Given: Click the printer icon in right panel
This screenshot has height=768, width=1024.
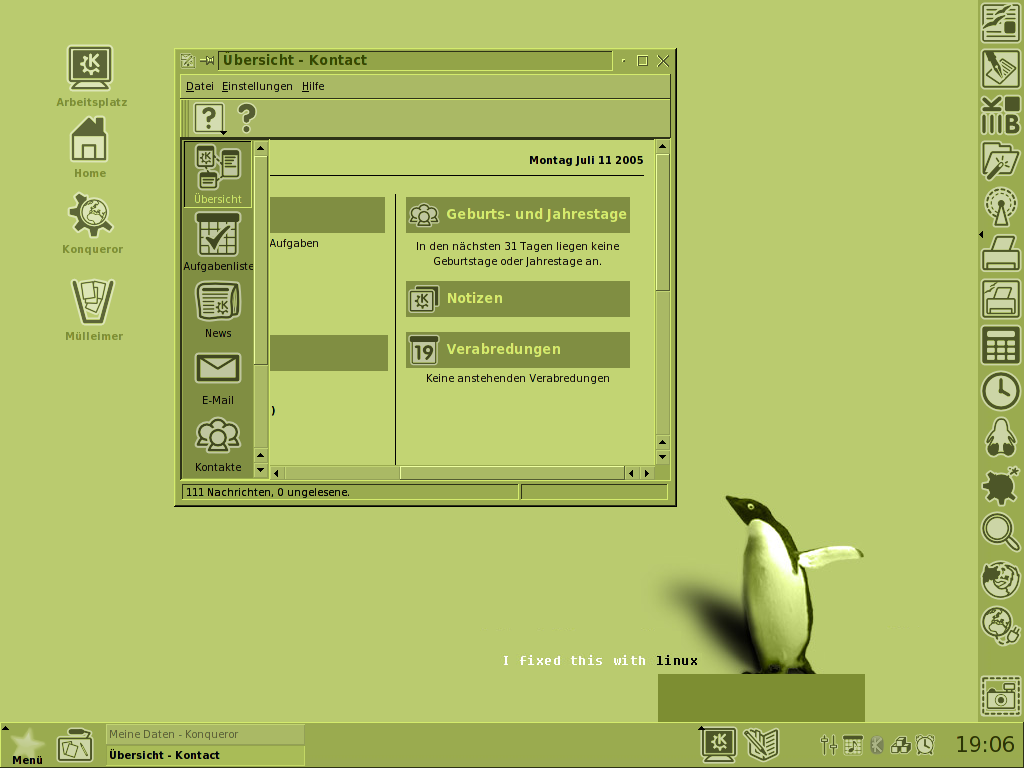Looking at the screenshot, I should 1000,253.
